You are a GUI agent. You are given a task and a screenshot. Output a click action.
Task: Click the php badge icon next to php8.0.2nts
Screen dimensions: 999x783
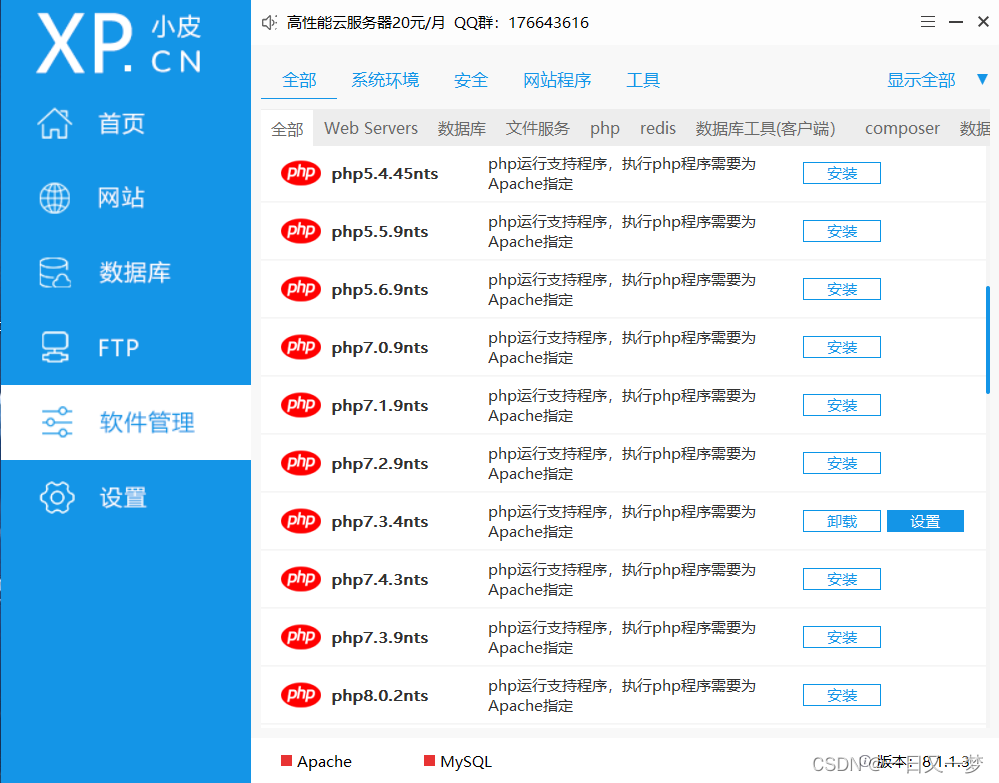coord(300,694)
